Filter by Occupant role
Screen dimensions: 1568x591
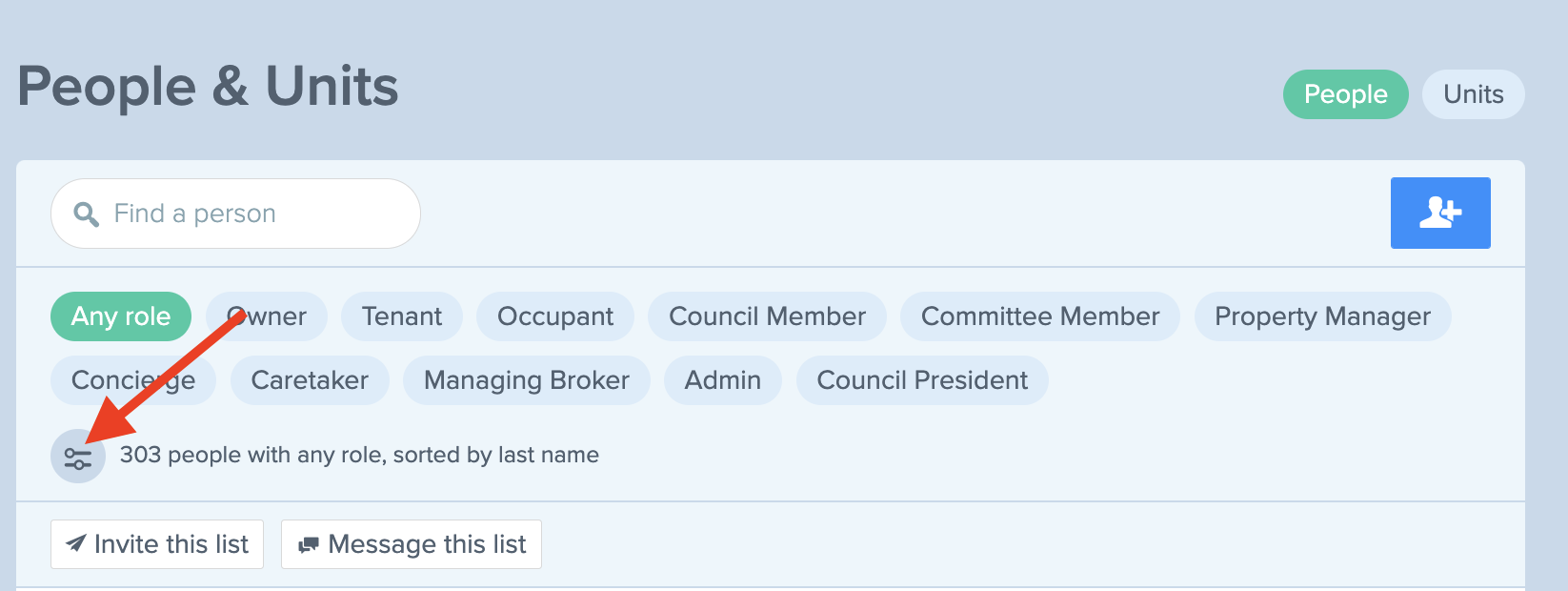(x=555, y=316)
